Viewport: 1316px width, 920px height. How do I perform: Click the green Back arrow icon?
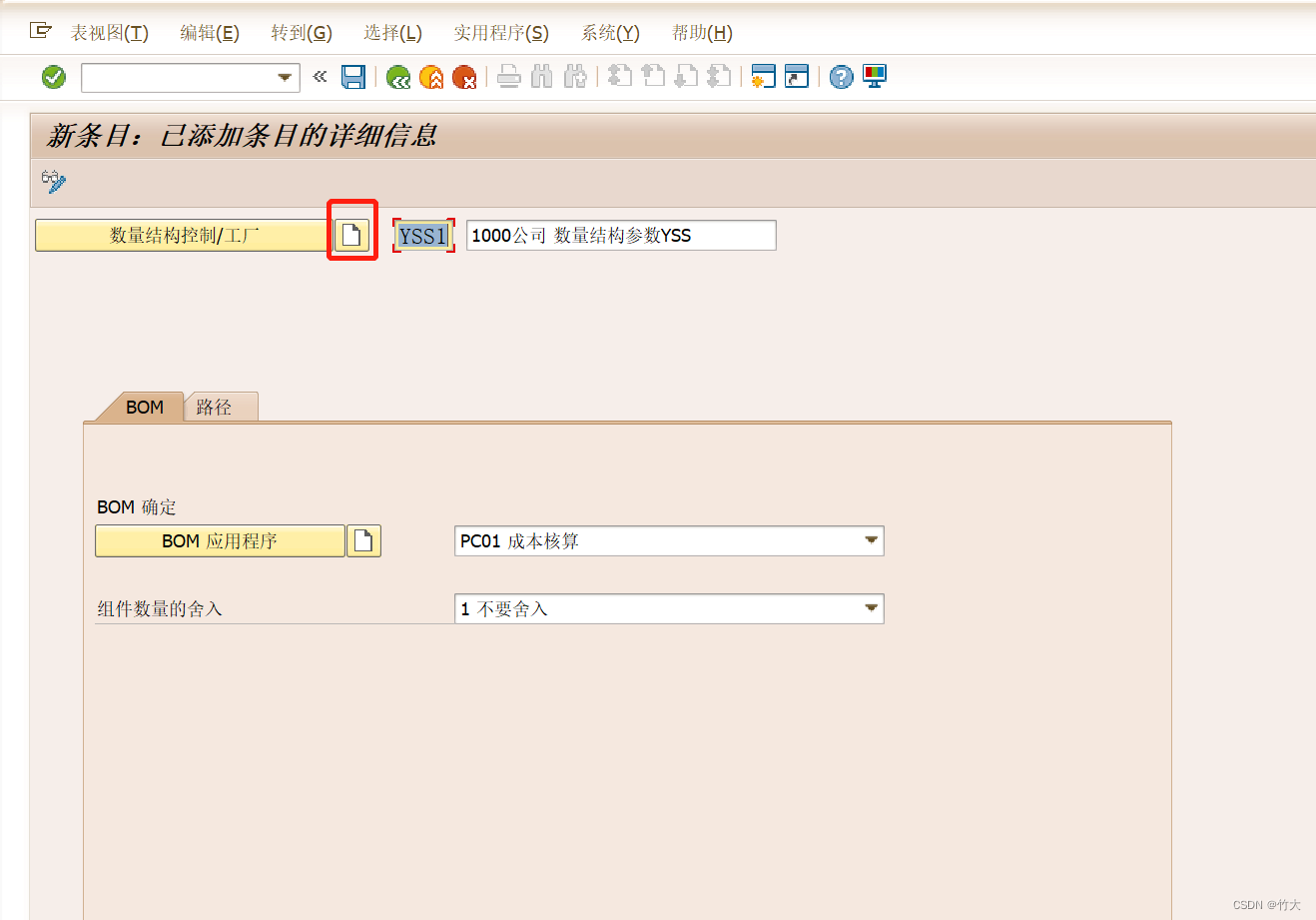pyautogui.click(x=398, y=77)
